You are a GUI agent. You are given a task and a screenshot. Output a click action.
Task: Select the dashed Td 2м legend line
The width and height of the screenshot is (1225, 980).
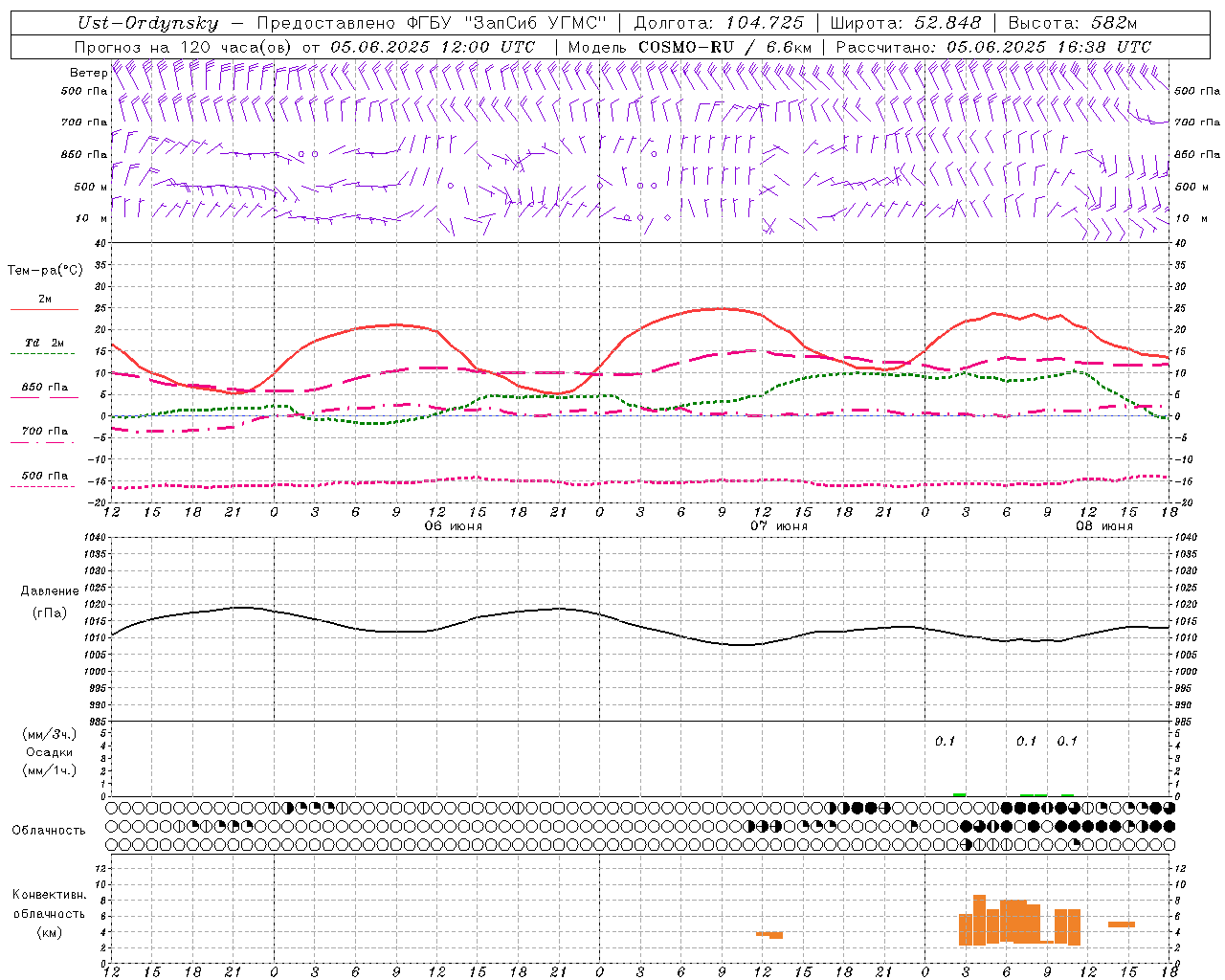tap(42, 354)
